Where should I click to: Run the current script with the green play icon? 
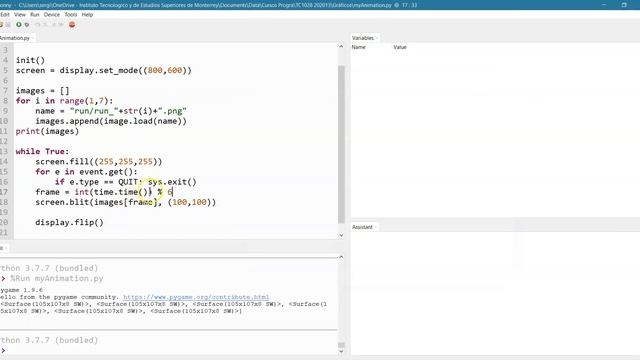tap(18, 24)
